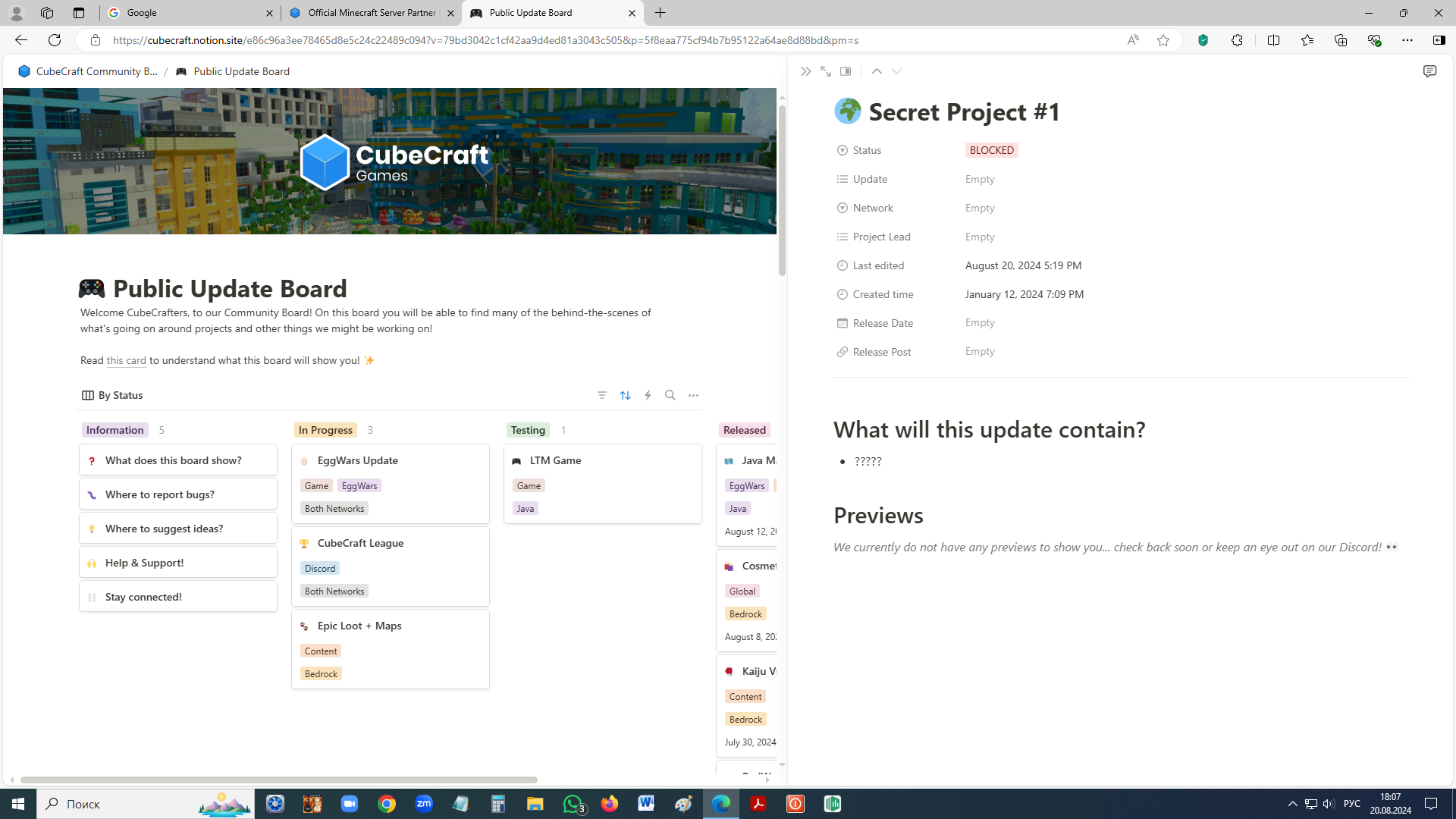Click the horizontal board scrollbar

[279, 780]
